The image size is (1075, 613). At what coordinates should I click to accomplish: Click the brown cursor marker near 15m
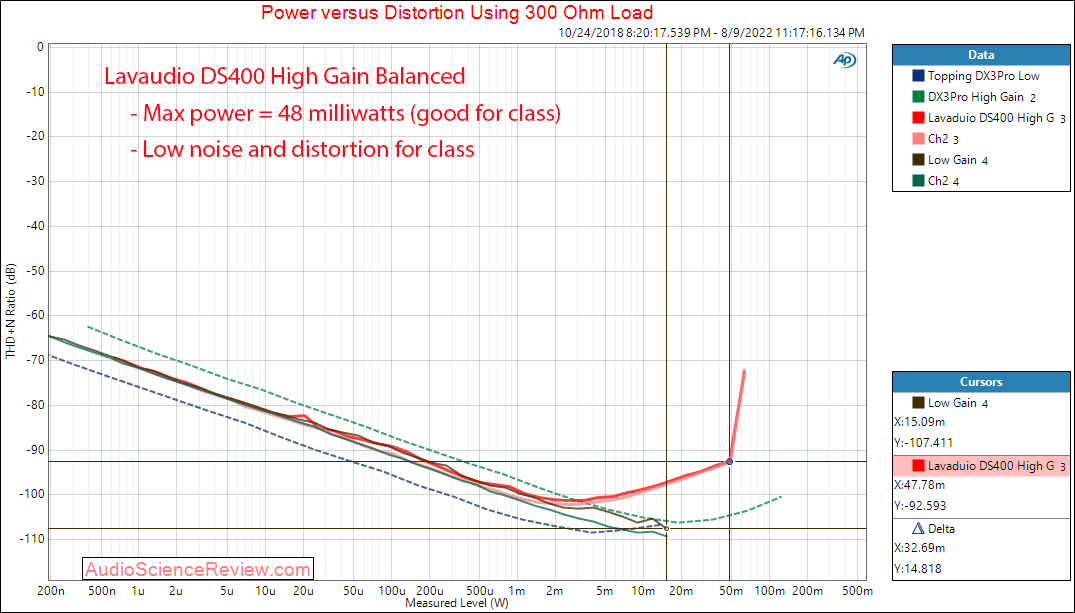[x=666, y=529]
